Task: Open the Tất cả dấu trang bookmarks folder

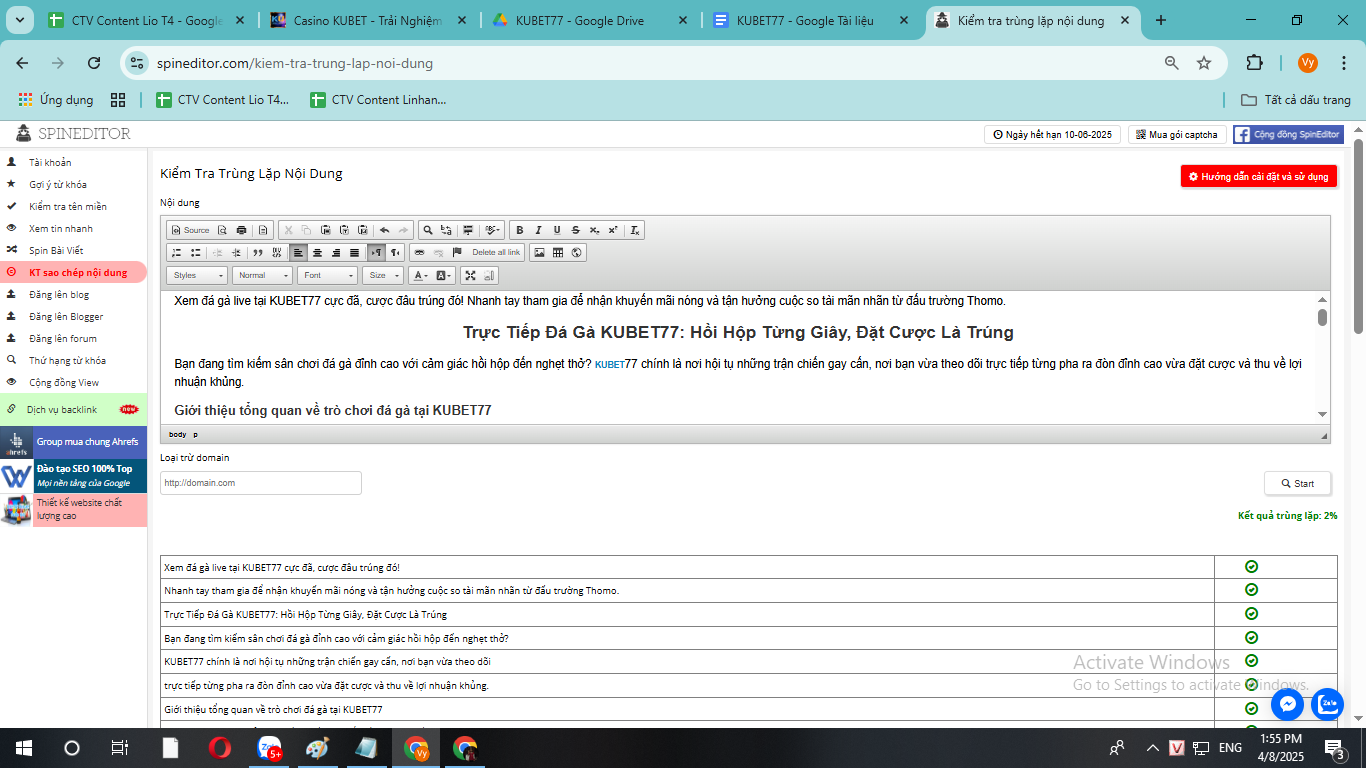Action: [x=1295, y=100]
